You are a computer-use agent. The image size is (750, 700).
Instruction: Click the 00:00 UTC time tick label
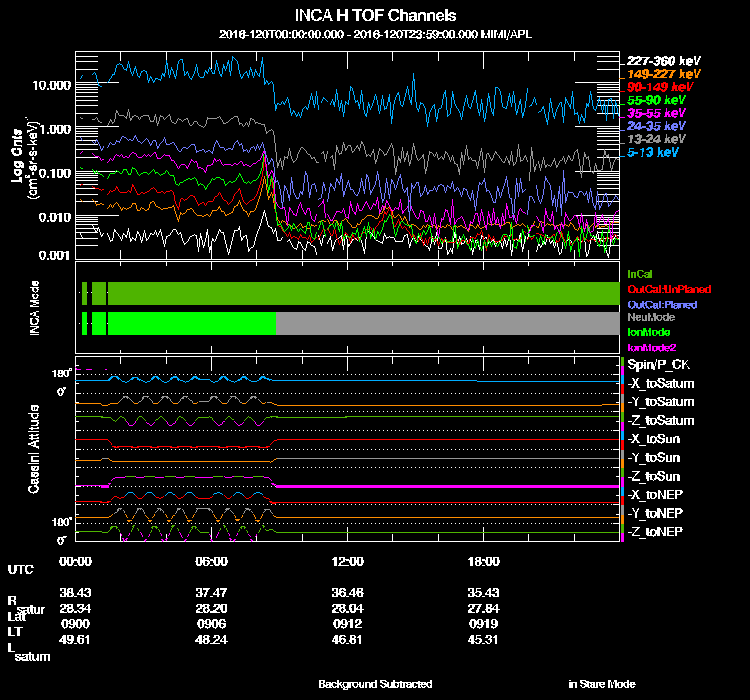click(75, 561)
